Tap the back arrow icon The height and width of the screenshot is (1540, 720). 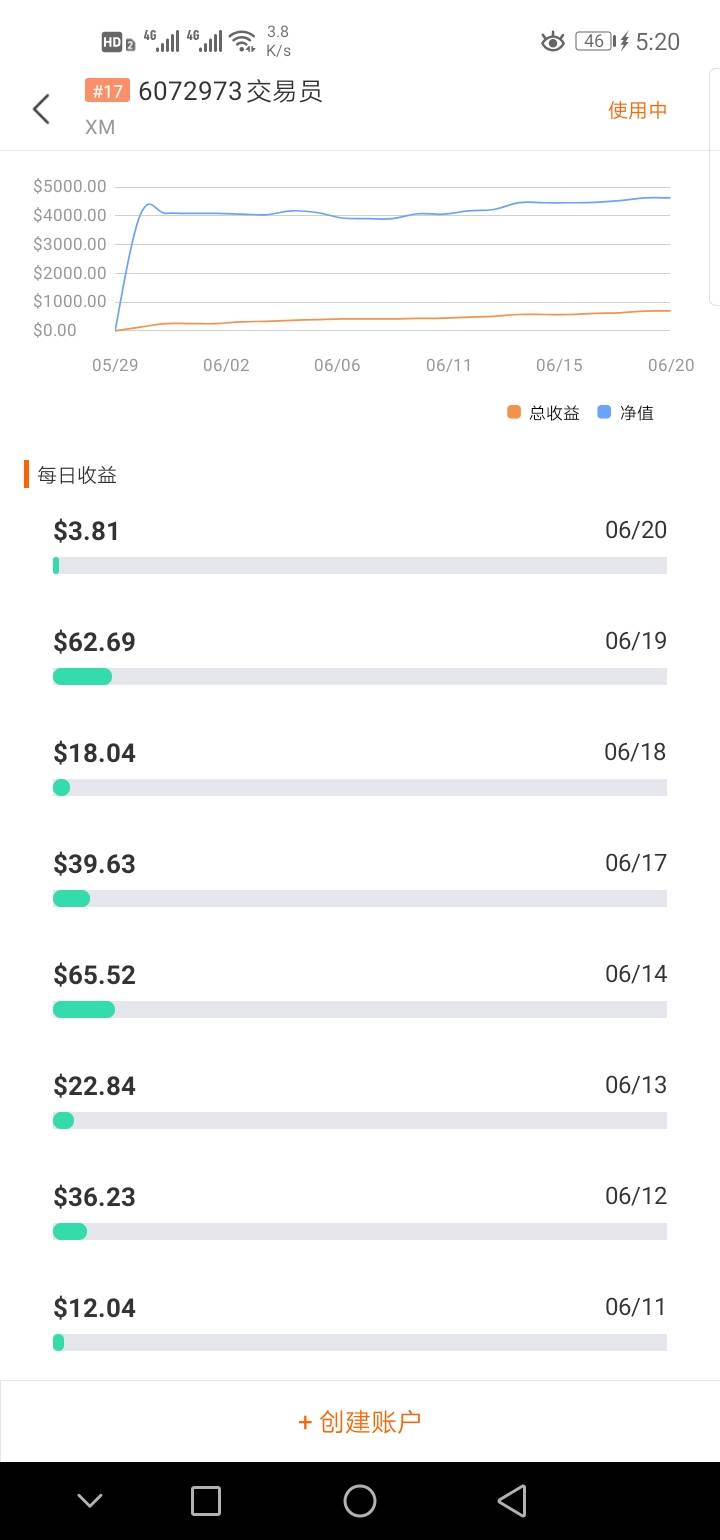click(41, 109)
